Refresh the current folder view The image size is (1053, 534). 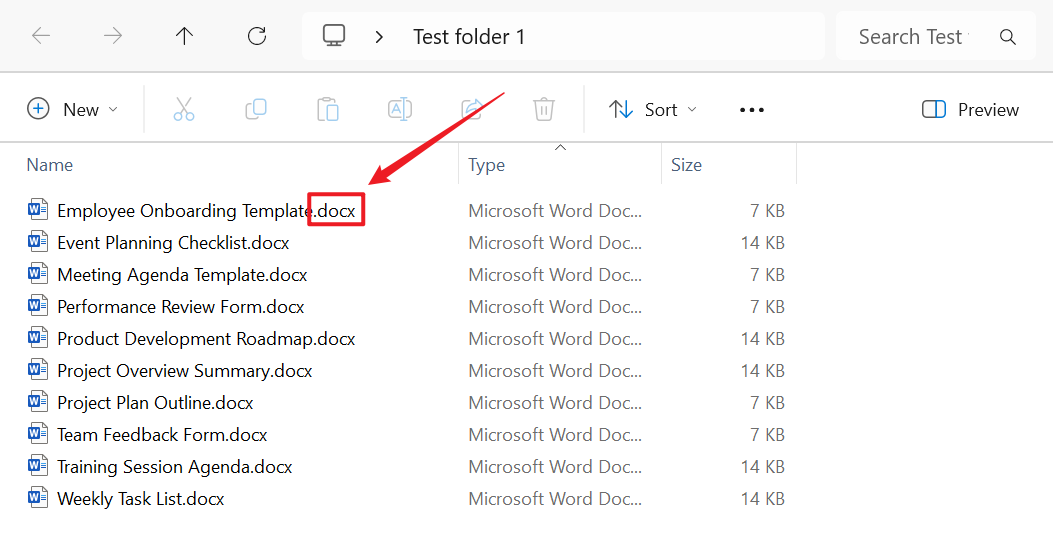tap(257, 37)
